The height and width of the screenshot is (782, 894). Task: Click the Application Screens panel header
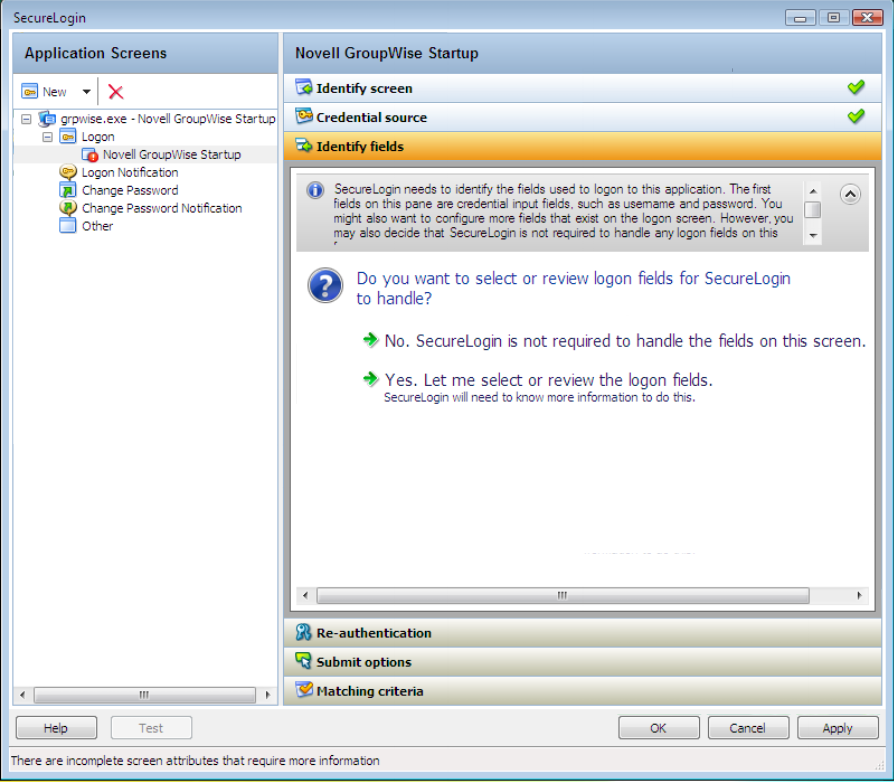tap(145, 53)
